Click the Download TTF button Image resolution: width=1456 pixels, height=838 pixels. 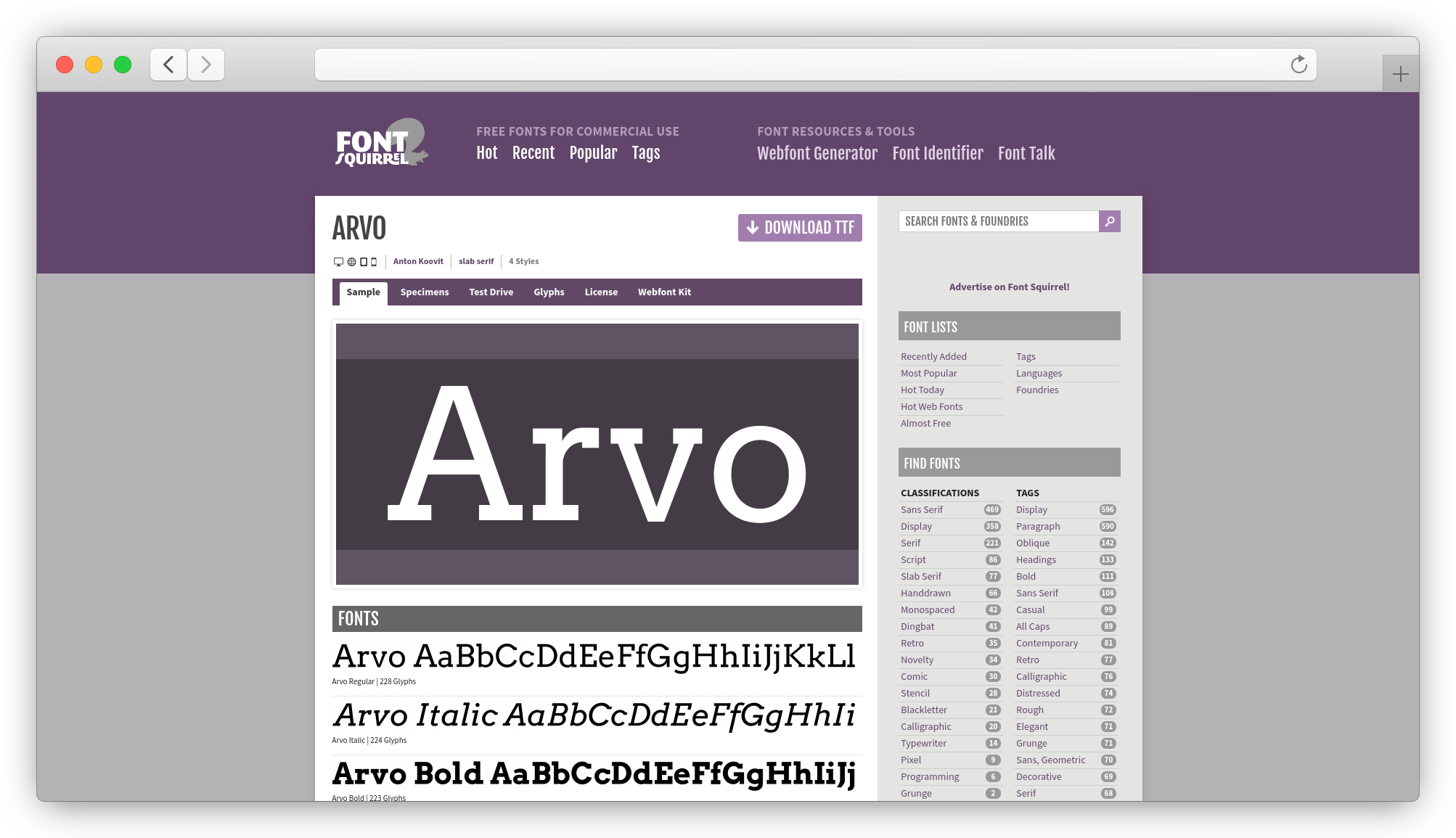[x=800, y=228]
